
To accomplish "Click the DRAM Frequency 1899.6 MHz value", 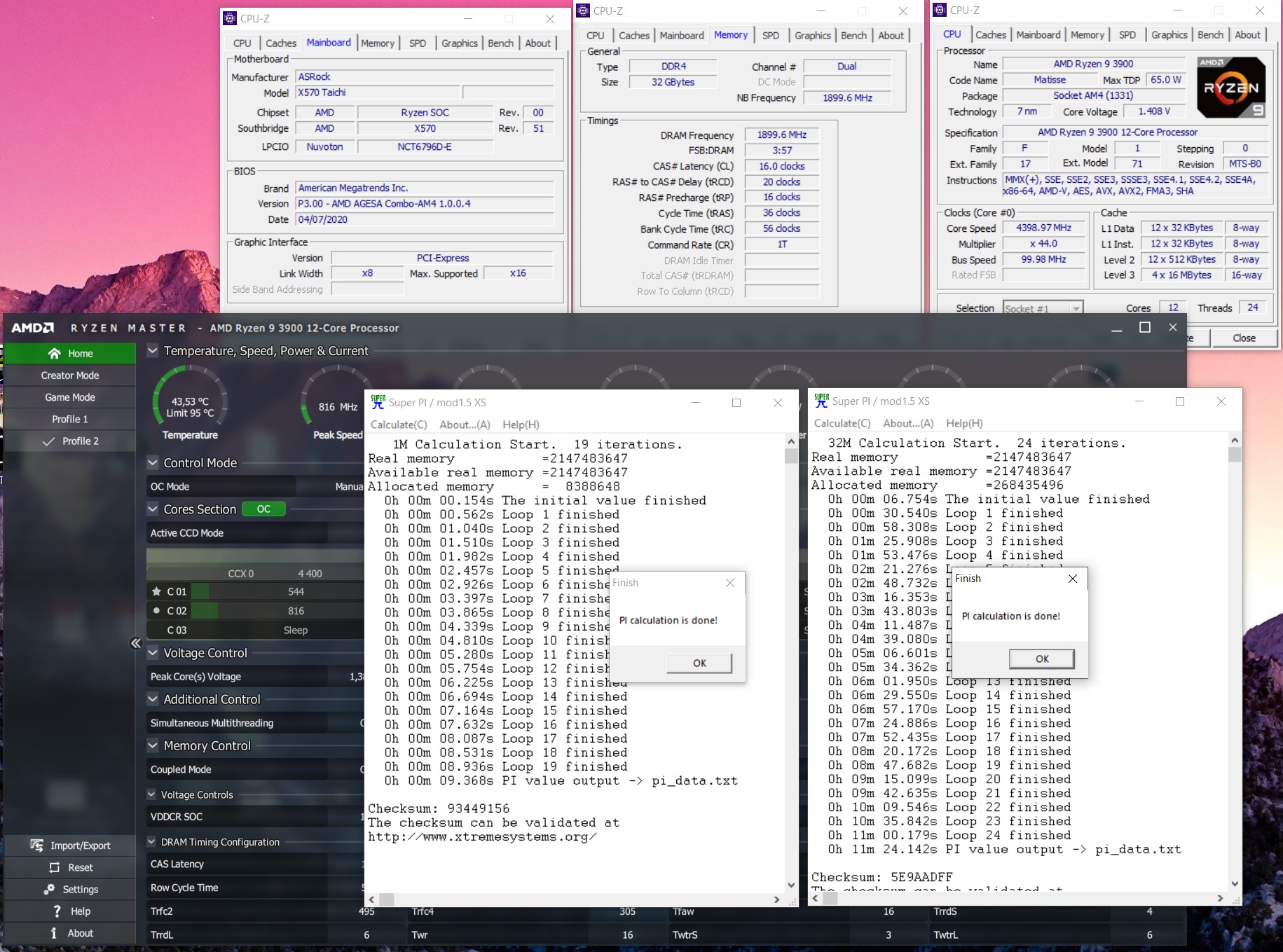I will 781,134.
